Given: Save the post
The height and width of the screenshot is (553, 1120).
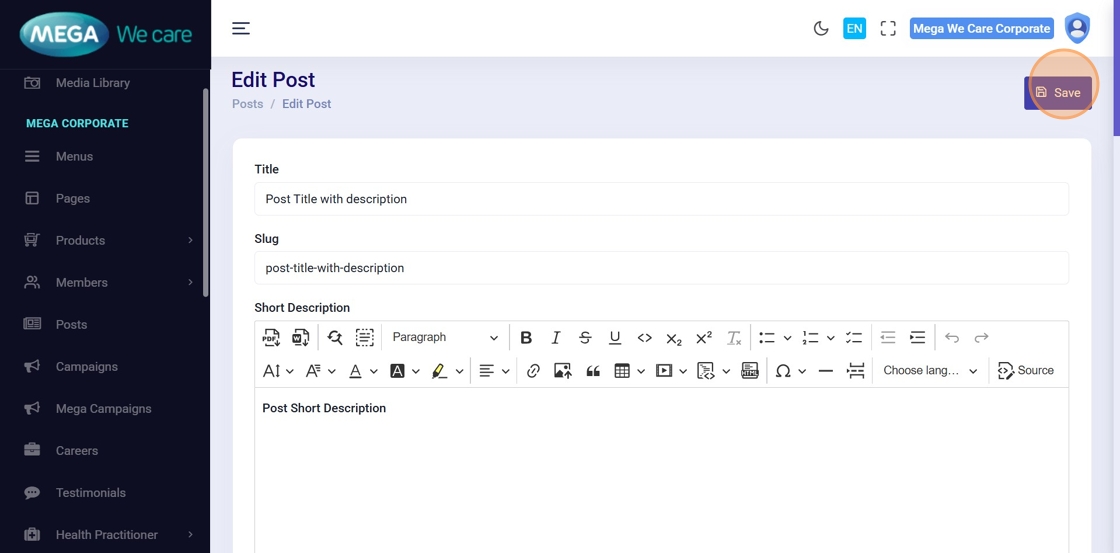Looking at the screenshot, I should 1058,93.
